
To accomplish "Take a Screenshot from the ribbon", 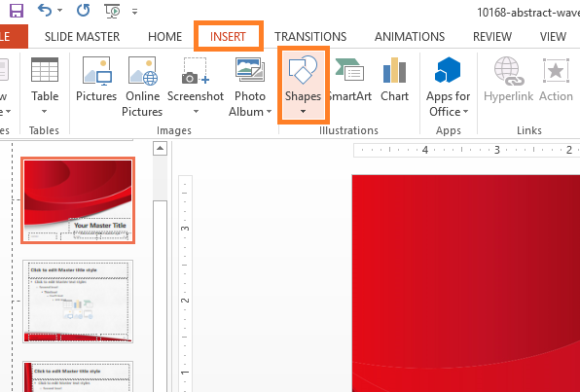I will point(195,79).
